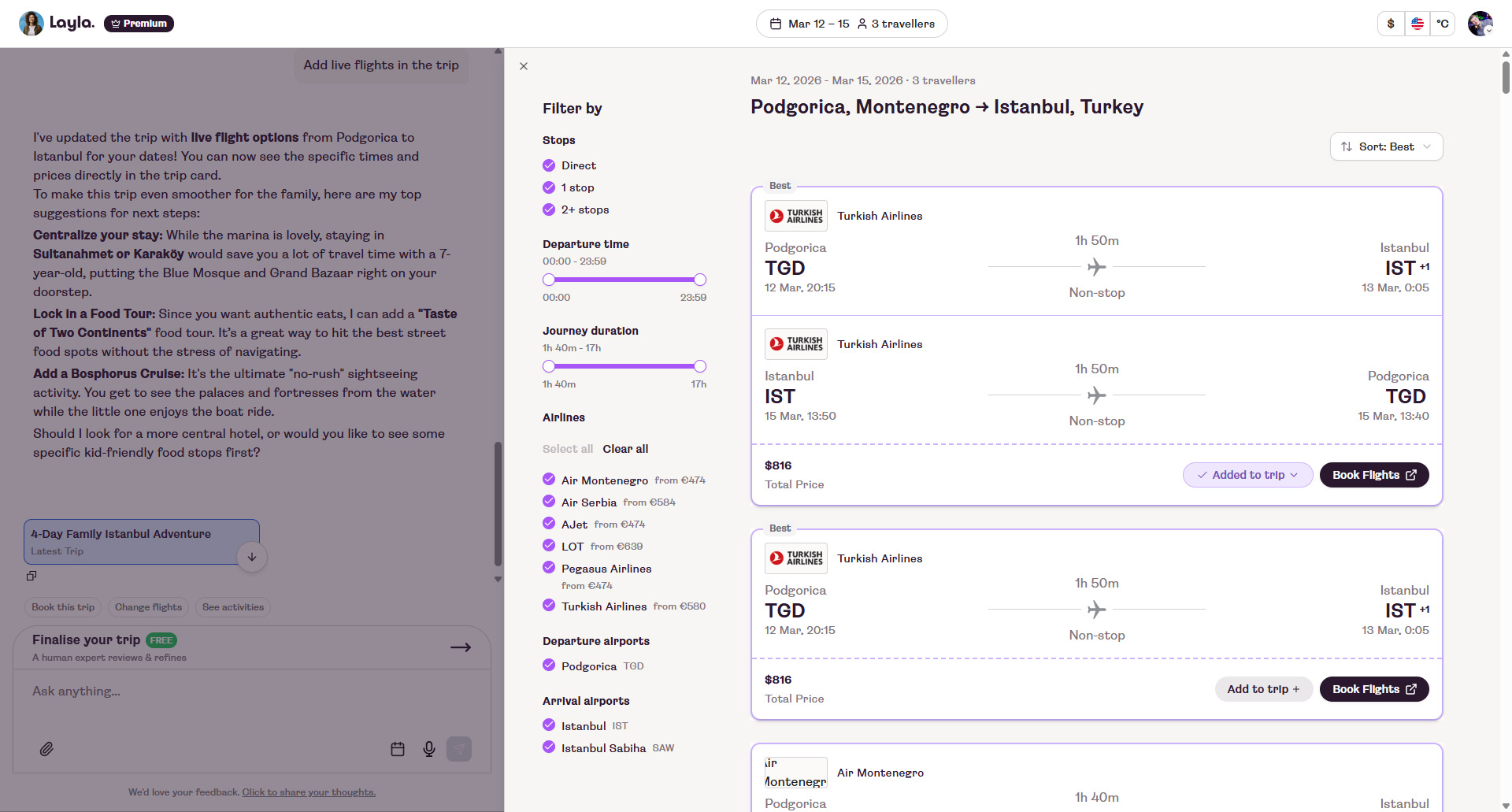Click the US flag language icon

pyautogui.click(x=1417, y=24)
